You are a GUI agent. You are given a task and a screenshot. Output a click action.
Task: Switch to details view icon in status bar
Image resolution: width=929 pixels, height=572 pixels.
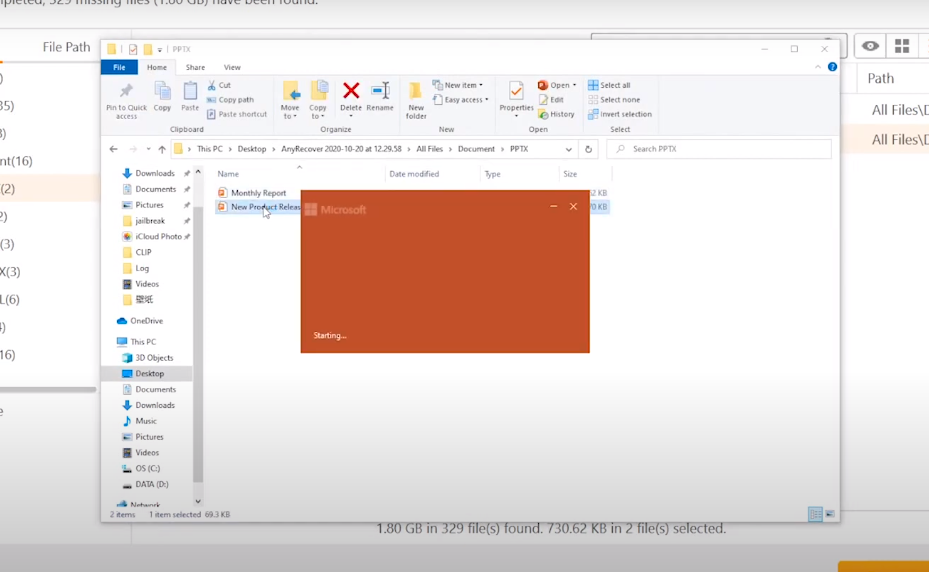tap(815, 515)
